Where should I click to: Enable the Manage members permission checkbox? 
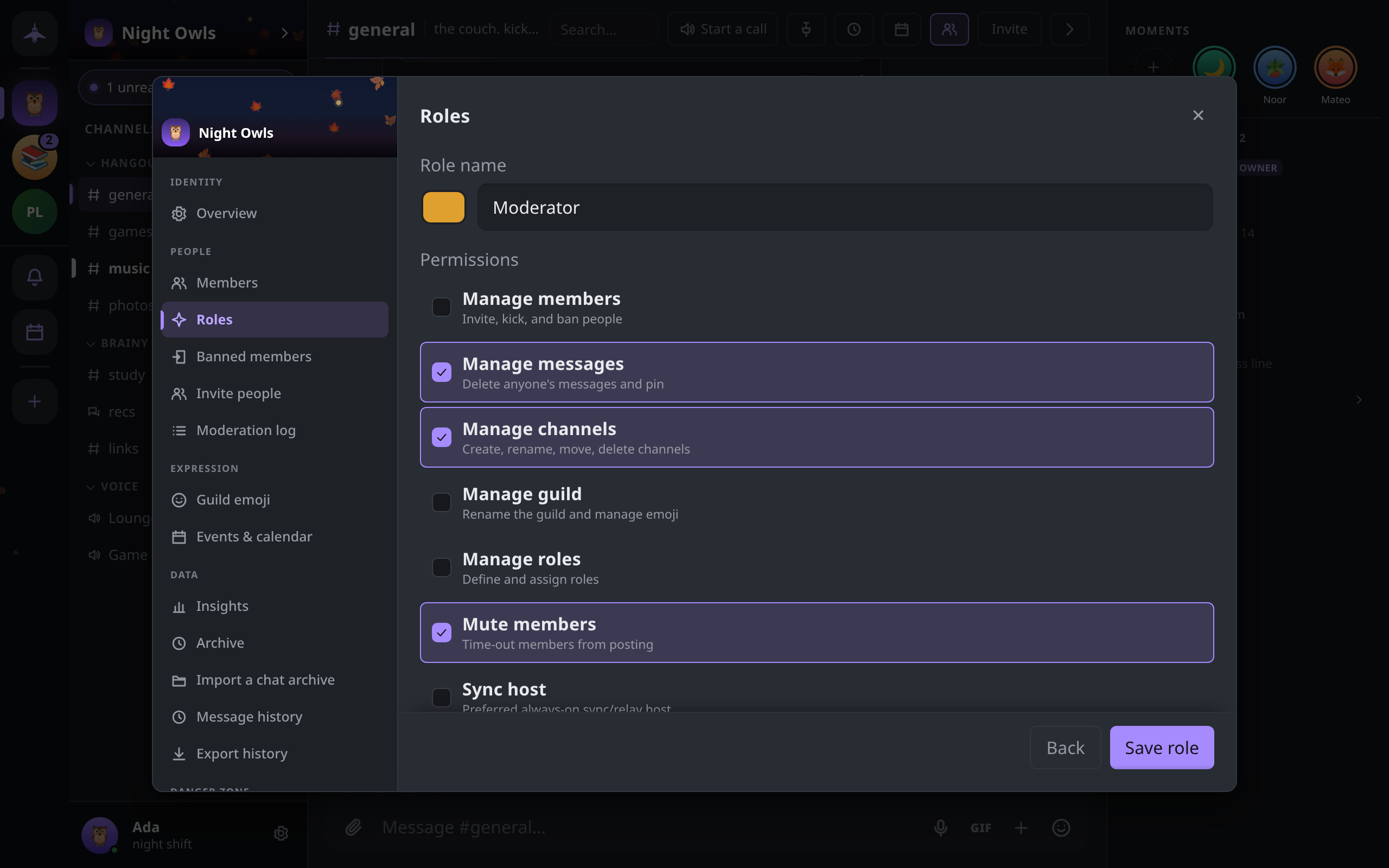click(441, 307)
